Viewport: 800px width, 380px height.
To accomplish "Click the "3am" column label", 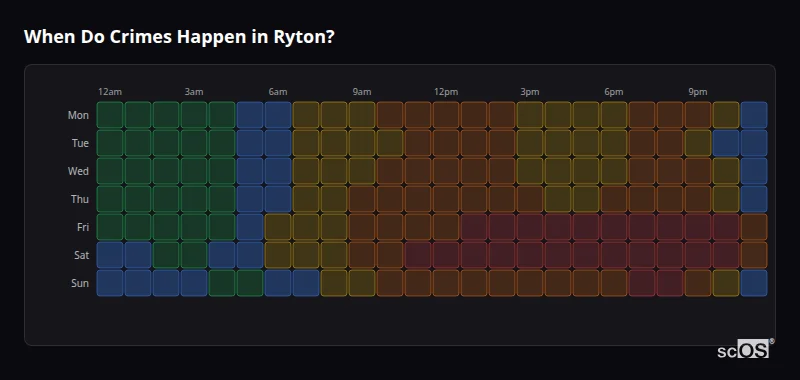I will click(194, 92).
